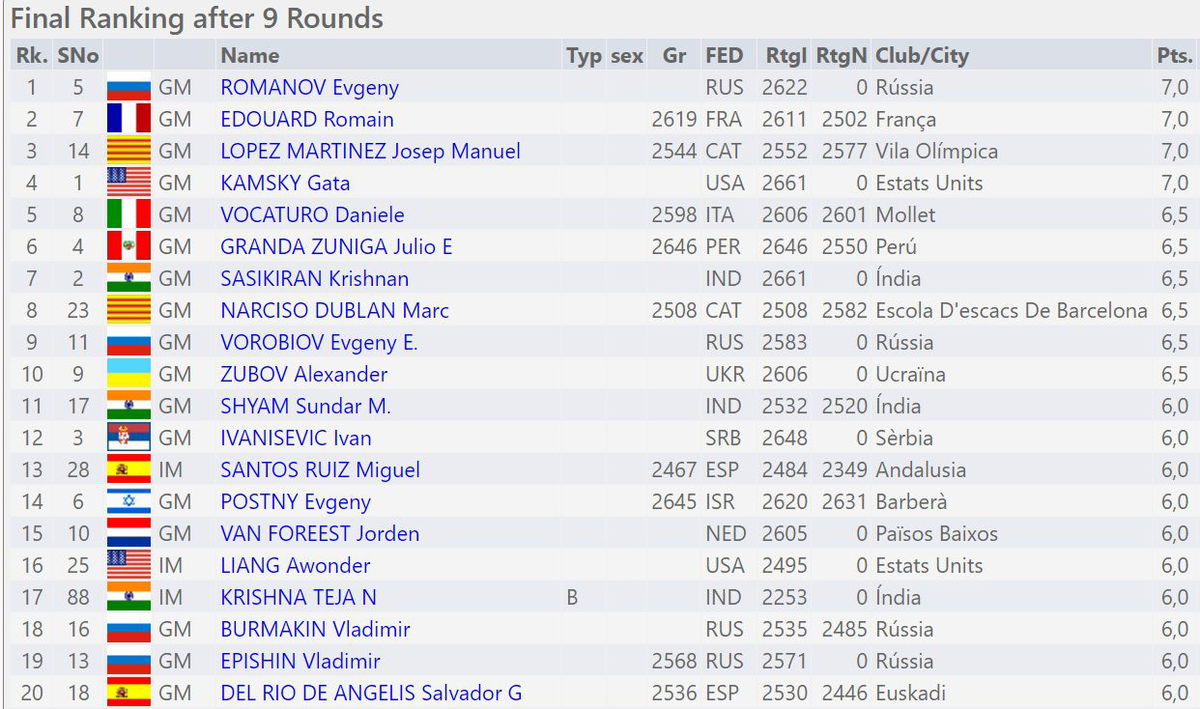The height and width of the screenshot is (709, 1200).
Task: Click the USA flag beside KAMSKY Gata
Action: point(128,184)
